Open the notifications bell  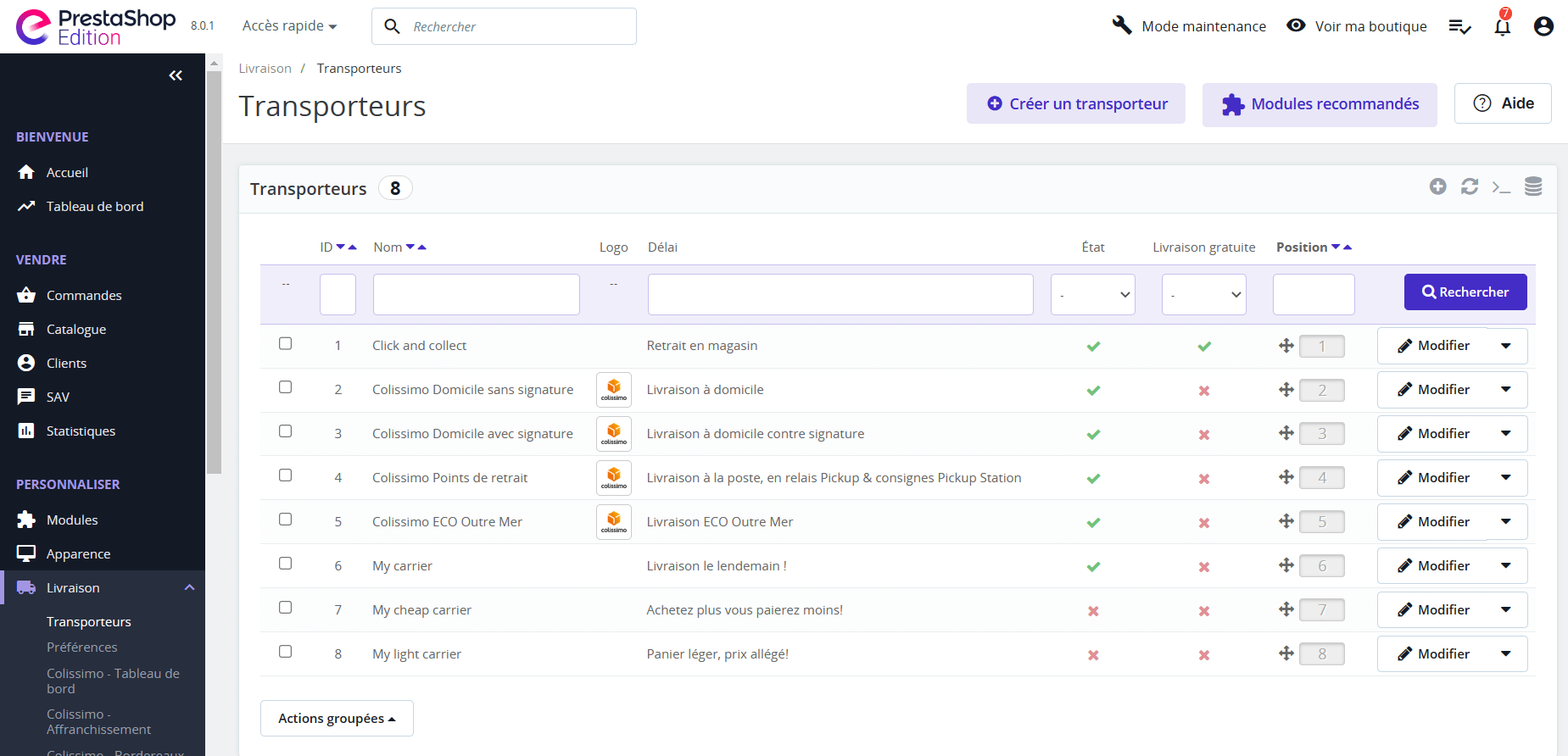pyautogui.click(x=1502, y=26)
